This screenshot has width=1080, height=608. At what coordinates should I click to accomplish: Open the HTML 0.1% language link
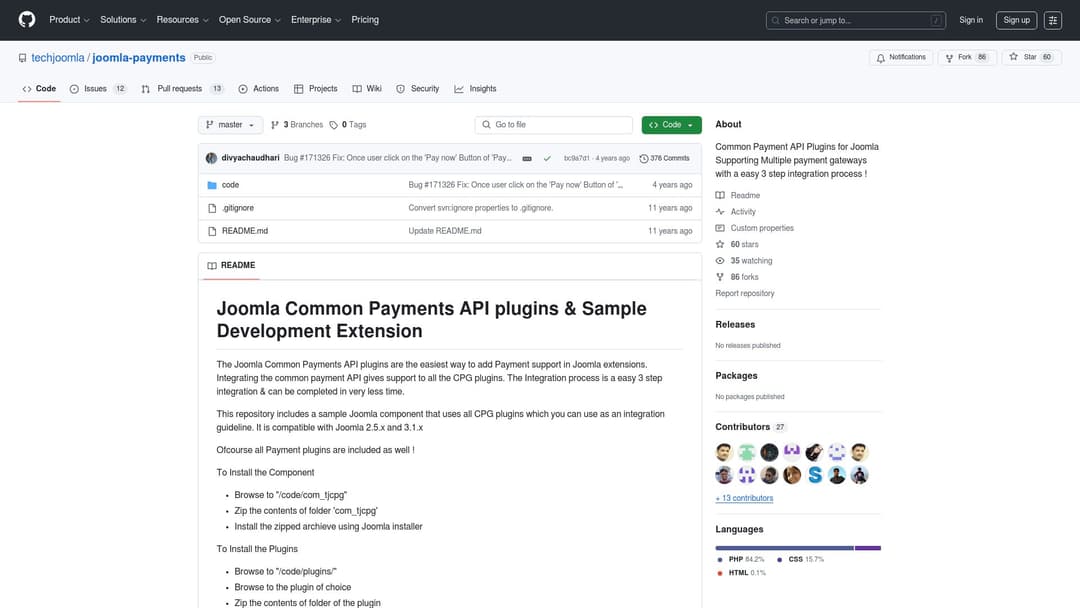click(741, 573)
